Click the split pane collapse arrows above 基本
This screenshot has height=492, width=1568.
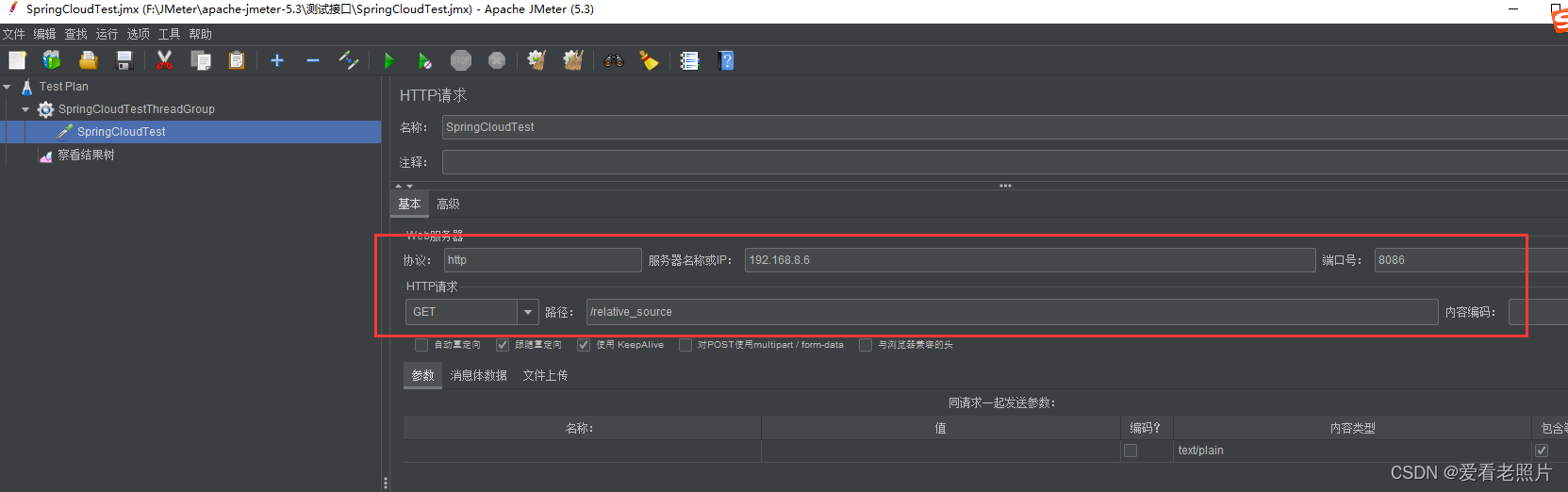click(x=404, y=186)
